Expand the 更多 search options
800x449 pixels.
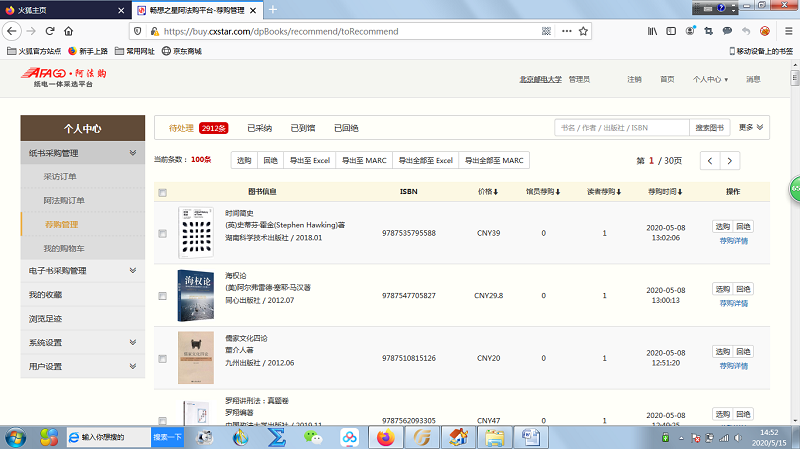click(752, 128)
